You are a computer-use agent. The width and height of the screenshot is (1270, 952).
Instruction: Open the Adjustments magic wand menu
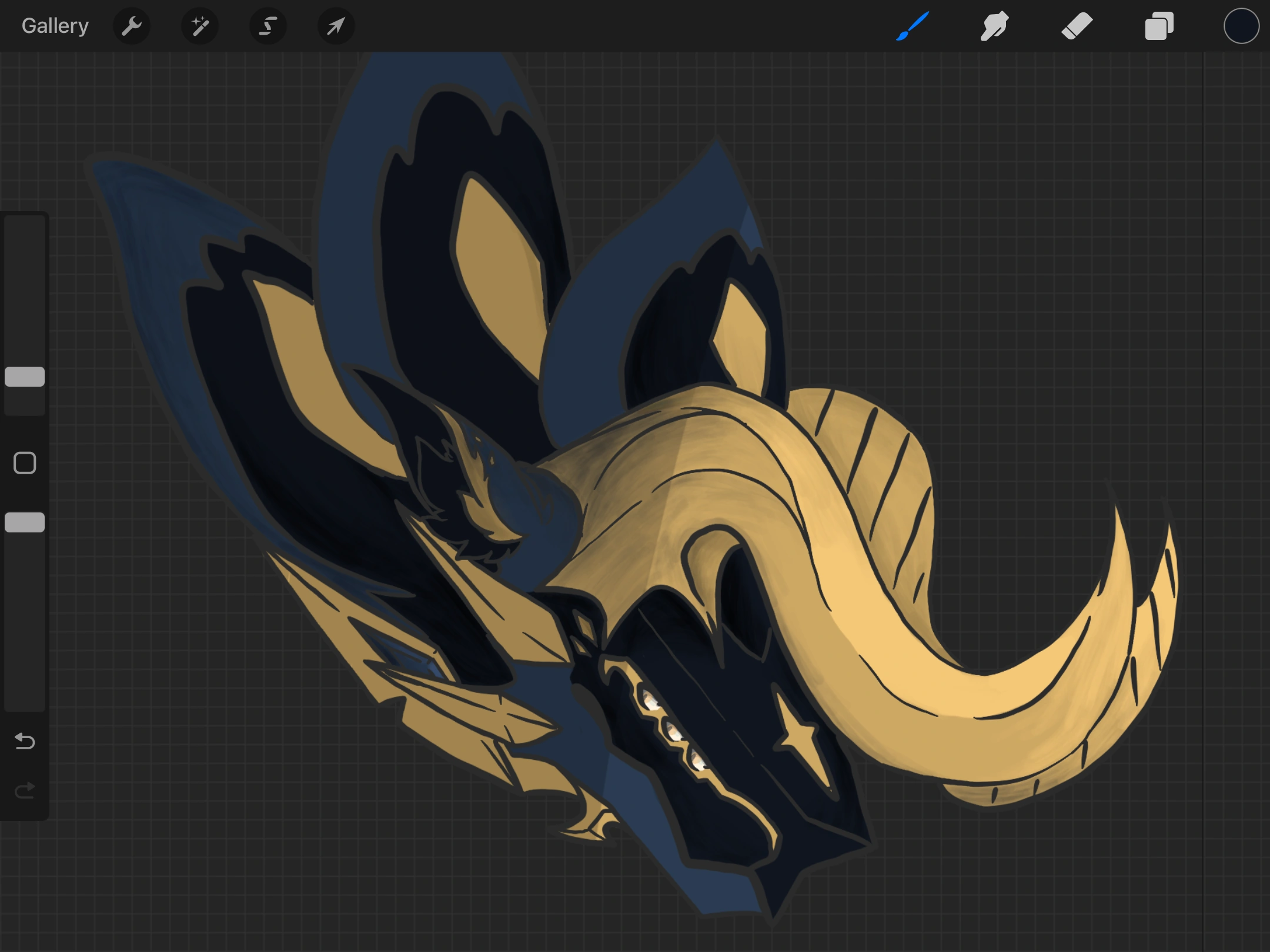[200, 26]
